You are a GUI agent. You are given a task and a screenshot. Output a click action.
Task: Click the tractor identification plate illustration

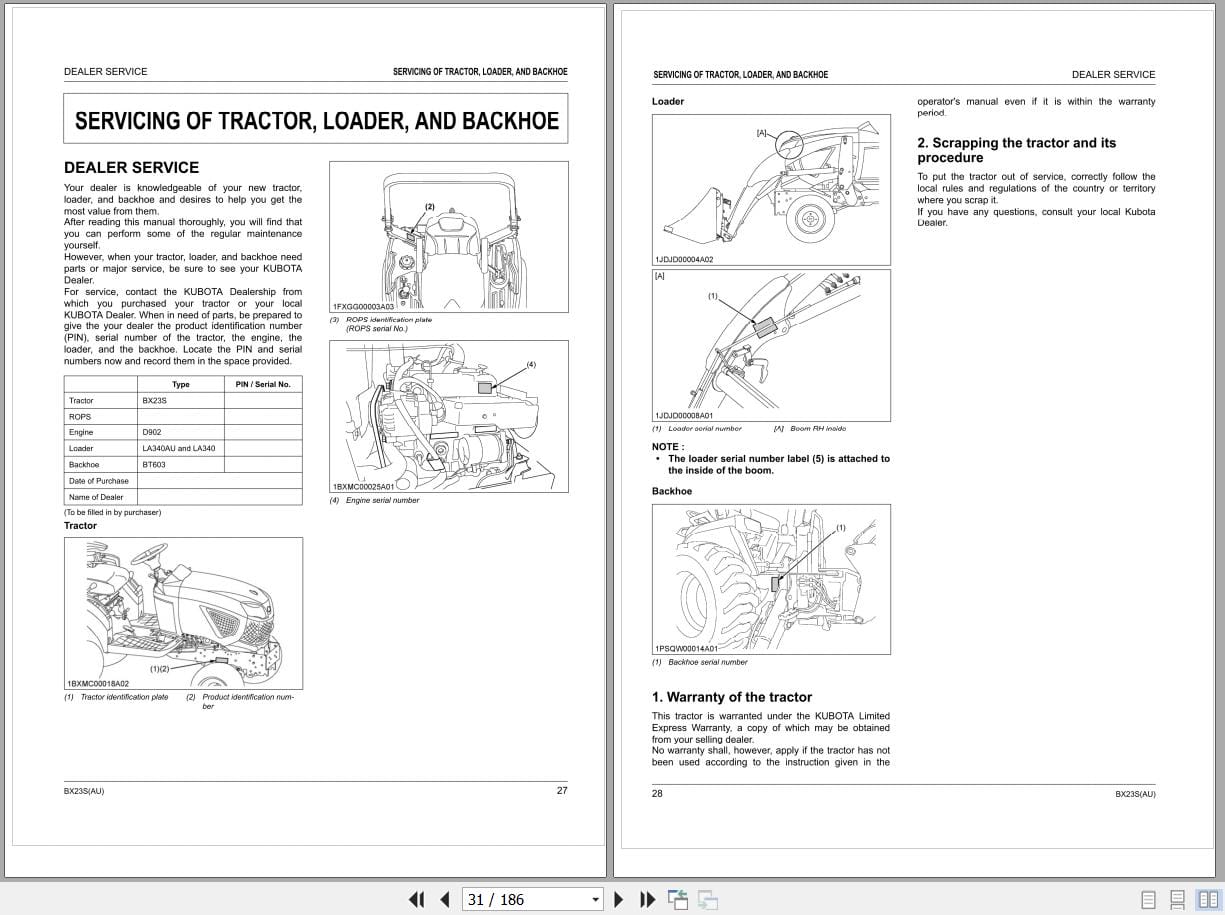click(x=183, y=613)
